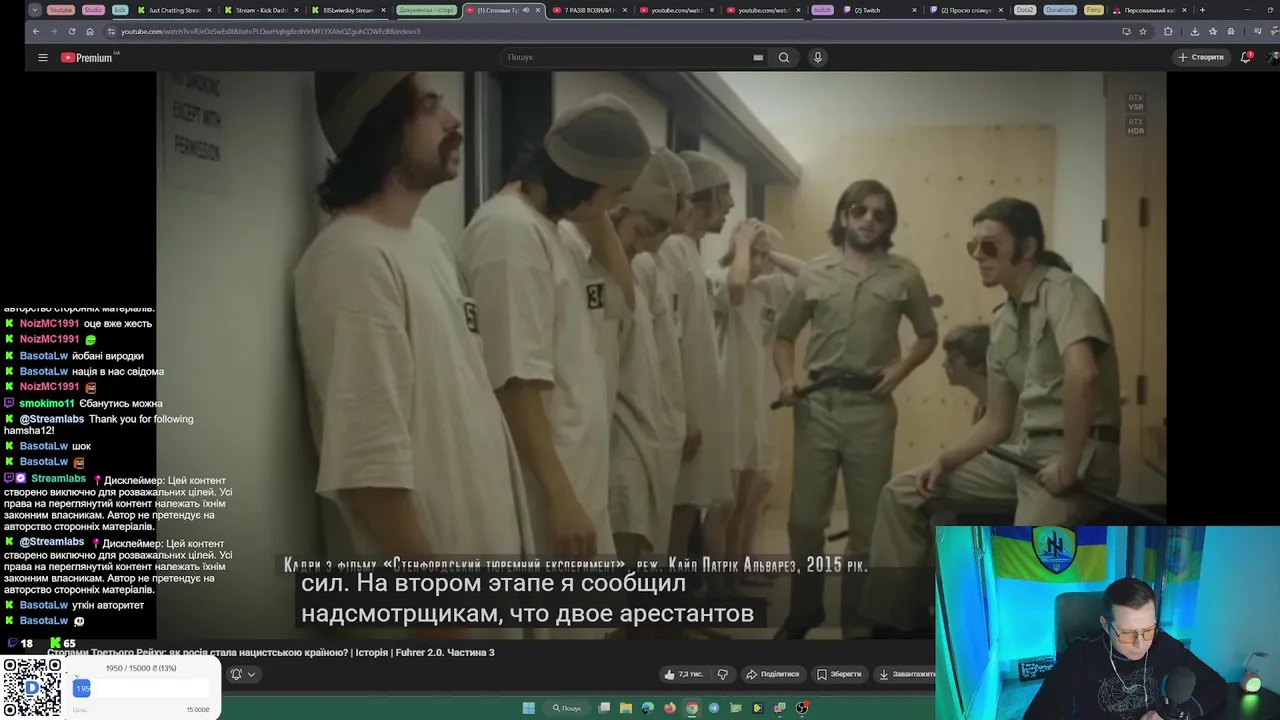Image resolution: width=1280 pixels, height=720 pixels.
Task: Click chat message 'утків авторитет'
Action: point(108,605)
